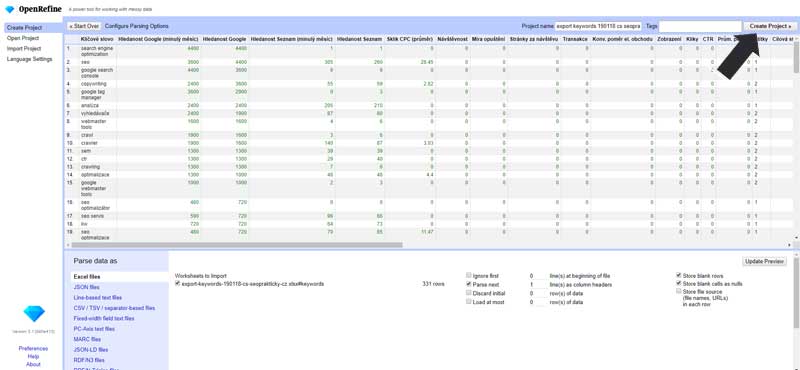
Task: Click the 'google webmaster tools' keyword cell
Action: click(93, 188)
